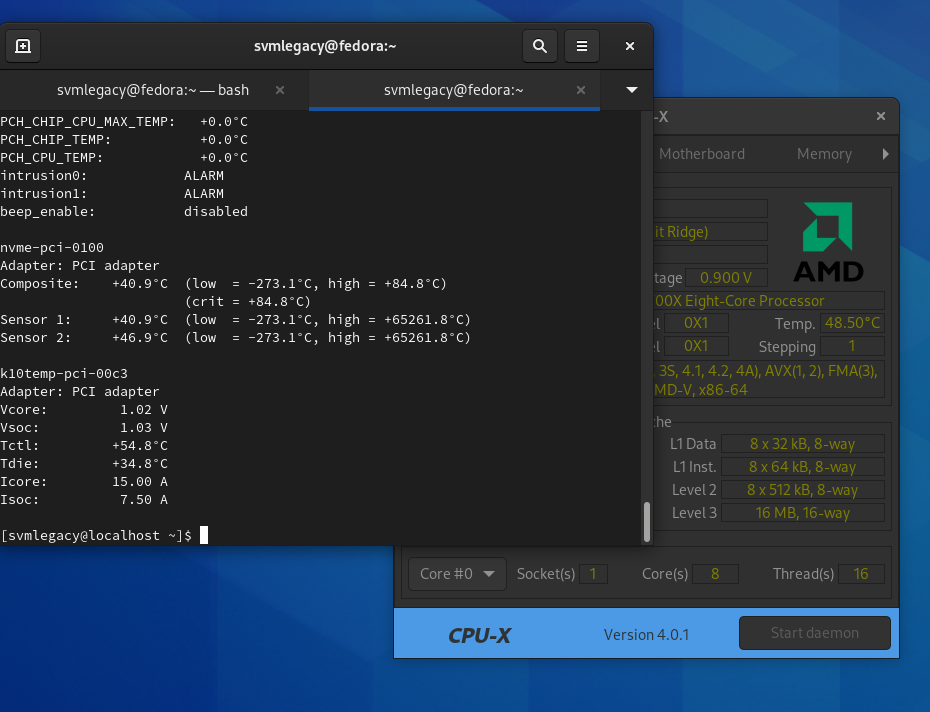Viewport: 930px width, 712px height.
Task: Click the AMD logo in CPU-X
Action: [828, 240]
